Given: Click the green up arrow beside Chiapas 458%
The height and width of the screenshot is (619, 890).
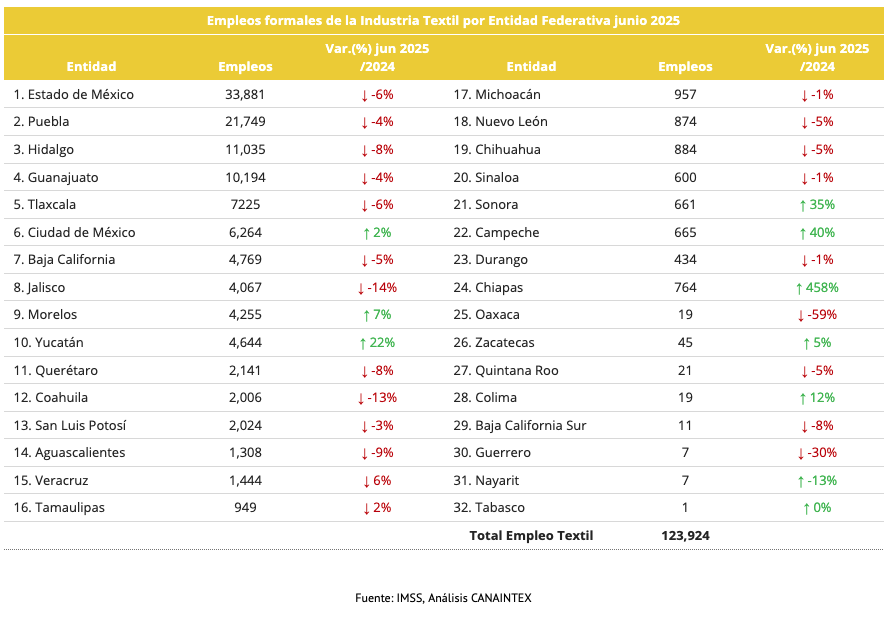Looking at the screenshot, I should point(797,288).
